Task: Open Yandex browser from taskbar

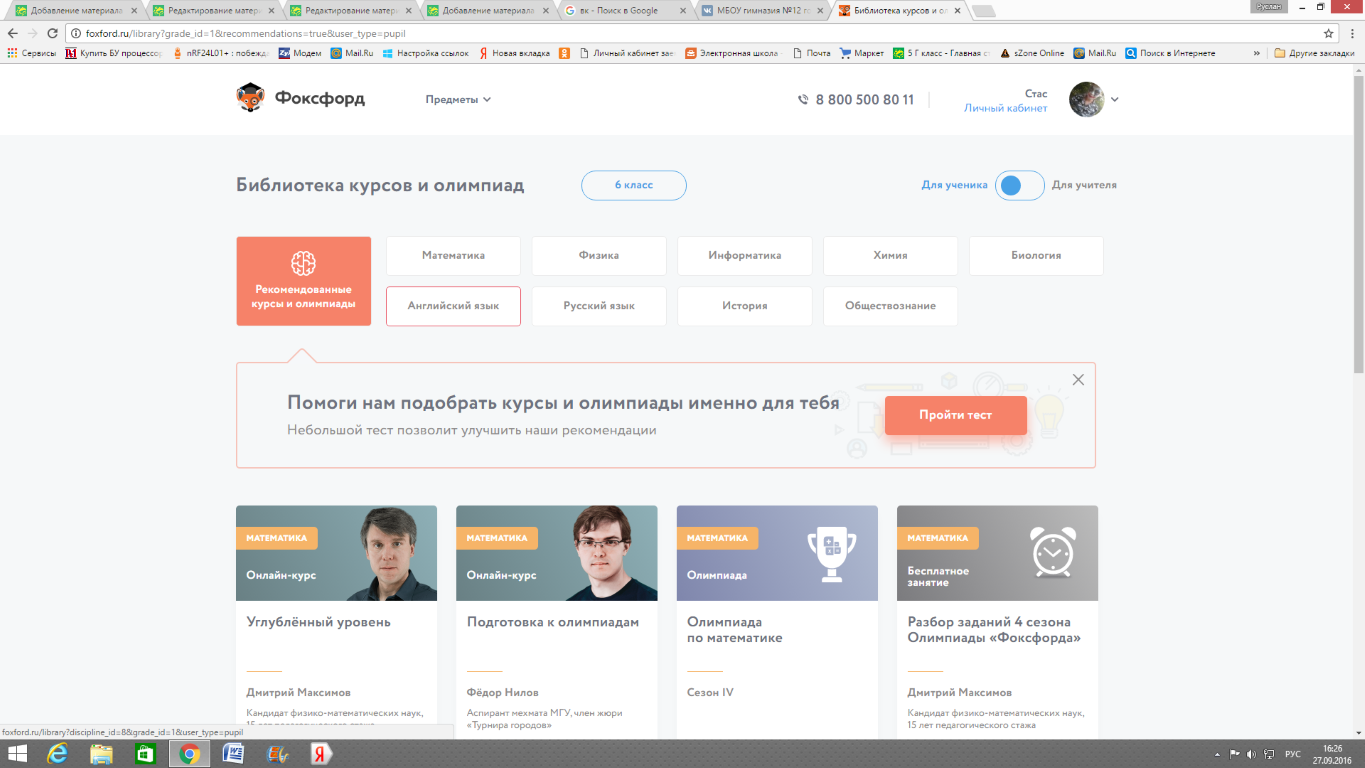Action: (x=320, y=754)
